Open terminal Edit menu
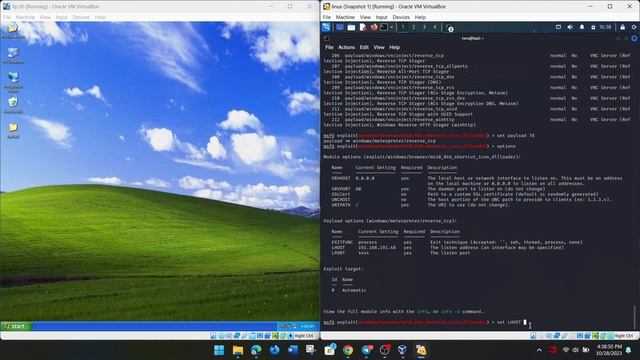 pos(364,47)
